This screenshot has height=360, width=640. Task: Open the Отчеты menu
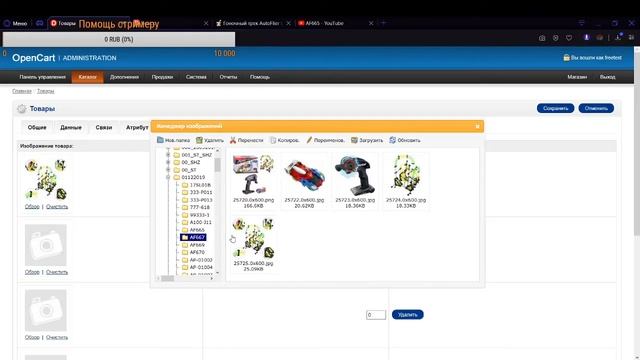(x=228, y=77)
